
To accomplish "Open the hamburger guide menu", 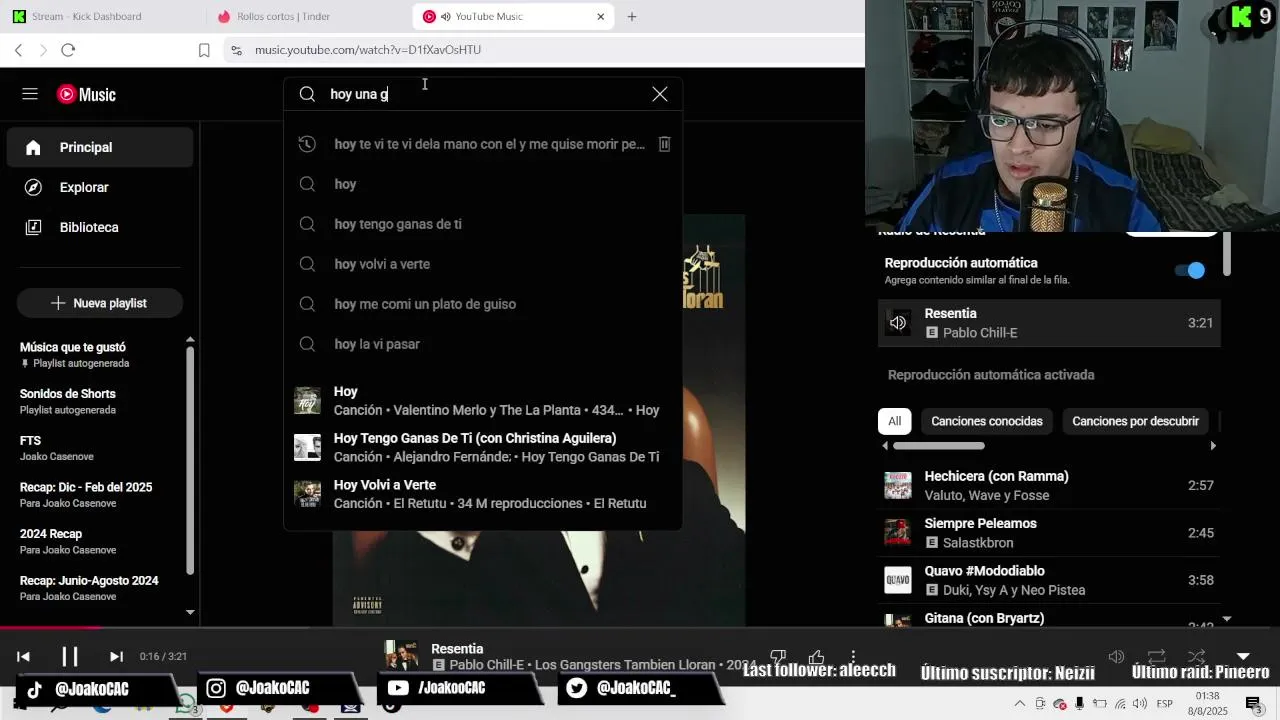I will point(30,94).
